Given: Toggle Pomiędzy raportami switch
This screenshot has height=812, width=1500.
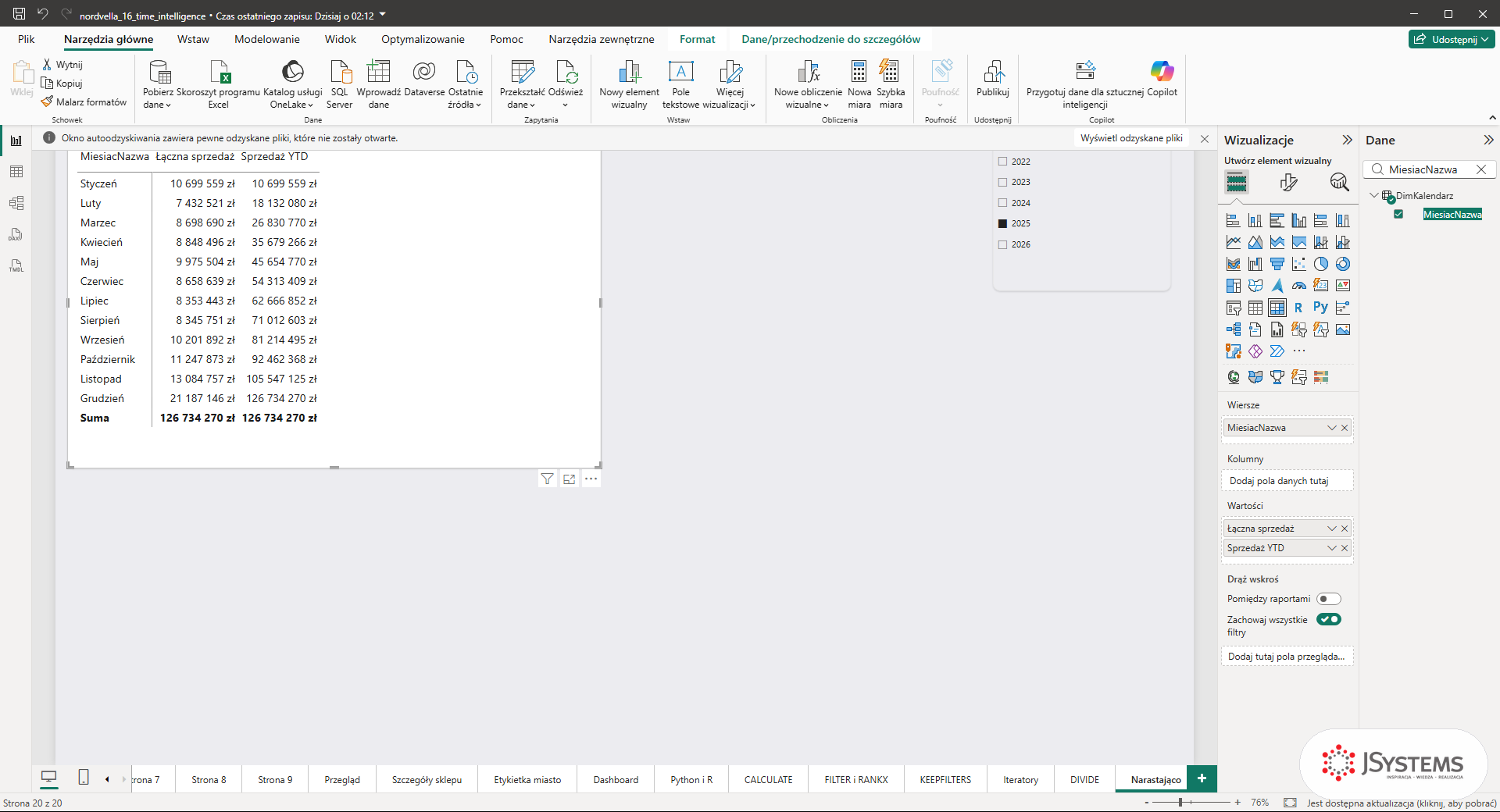Looking at the screenshot, I should [1328, 599].
